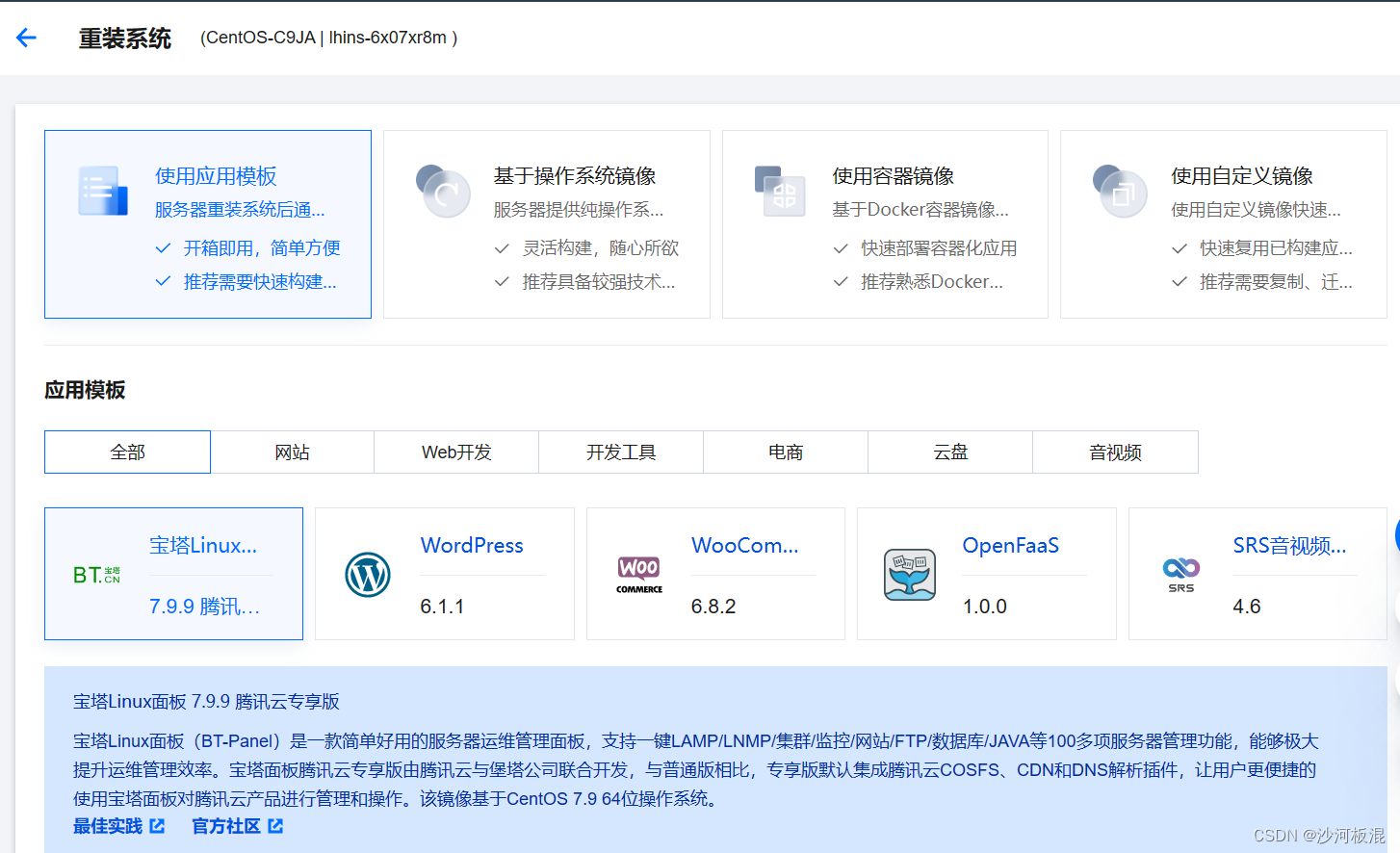
Task: Open the 开发工具 category tab
Action: pyautogui.click(x=621, y=452)
